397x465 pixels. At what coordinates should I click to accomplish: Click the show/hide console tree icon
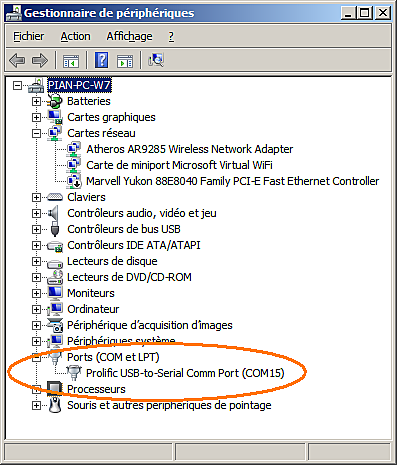point(71,61)
